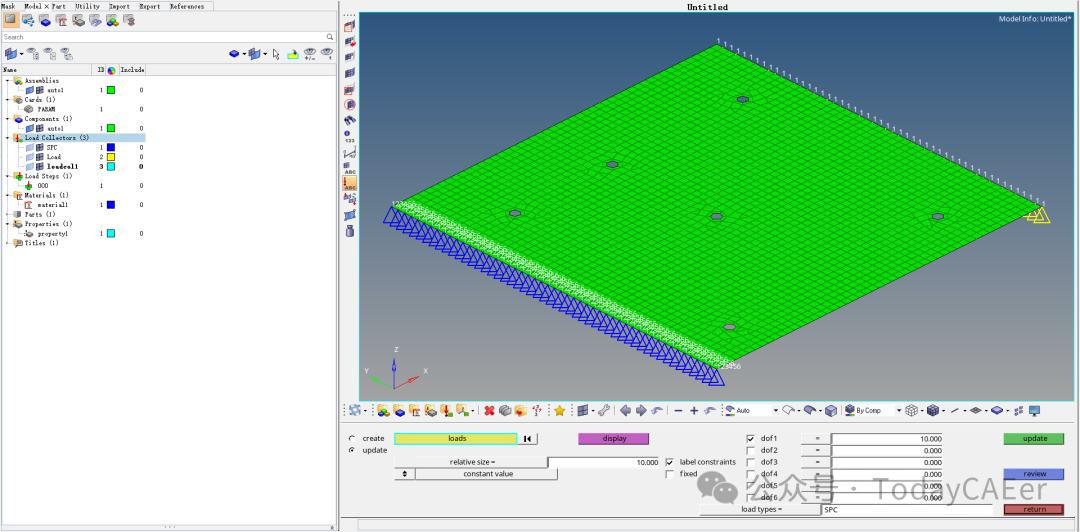The image size is (1080, 532).
Task: Click the distance measure icon
Action: [x=350, y=153]
